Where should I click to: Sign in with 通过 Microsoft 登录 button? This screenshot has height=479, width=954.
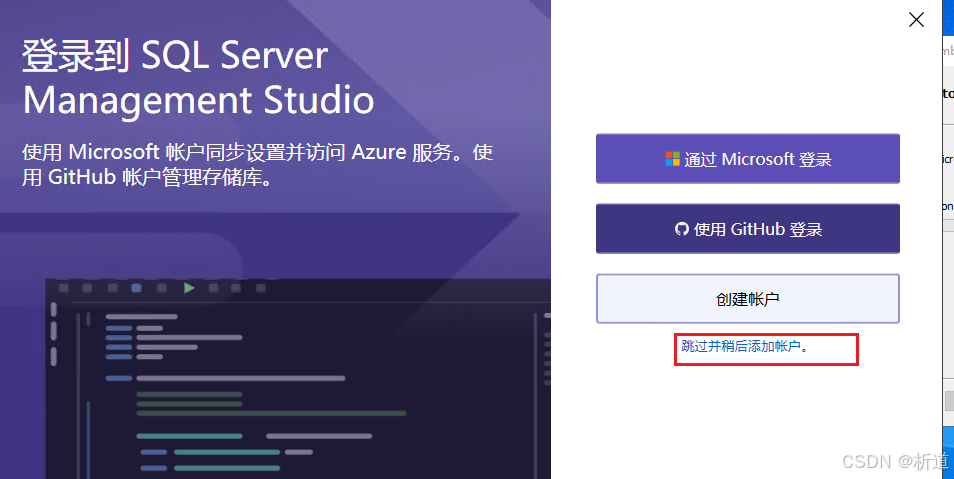[x=747, y=159]
